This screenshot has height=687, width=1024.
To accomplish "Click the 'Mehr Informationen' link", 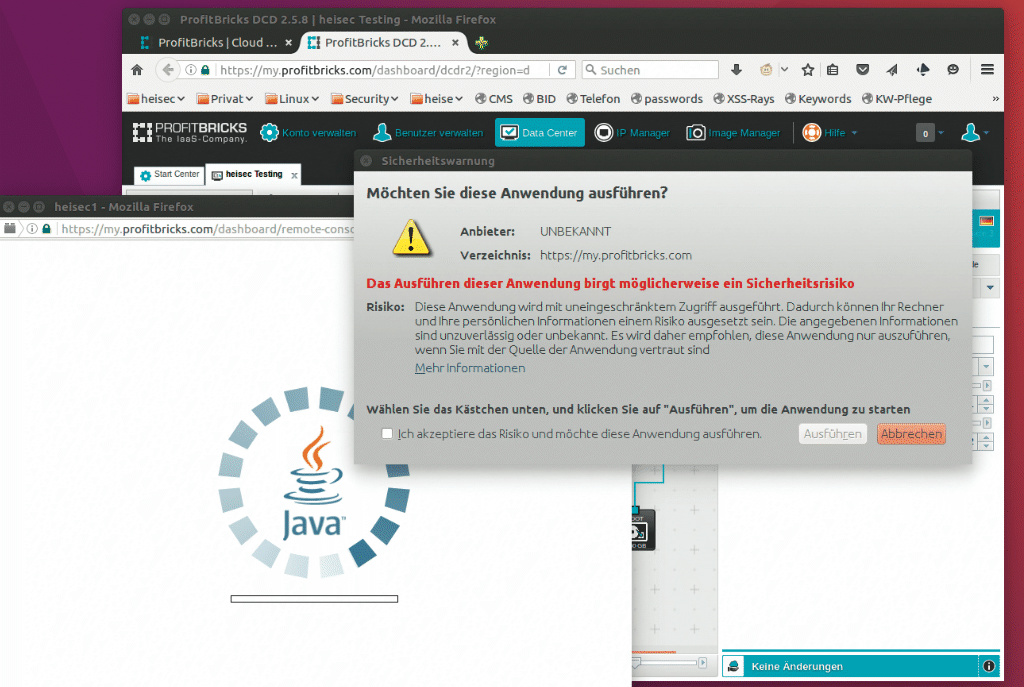I will point(469,368).
